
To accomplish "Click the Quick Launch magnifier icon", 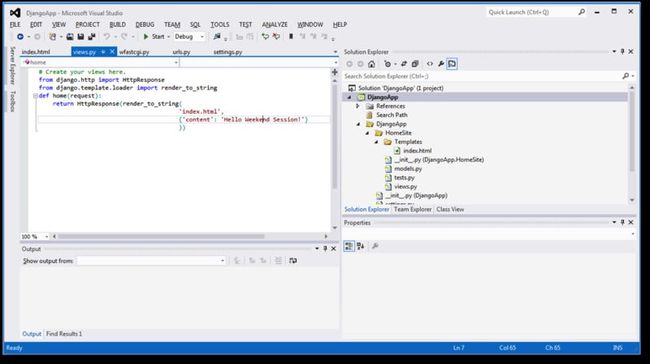I will point(582,12).
